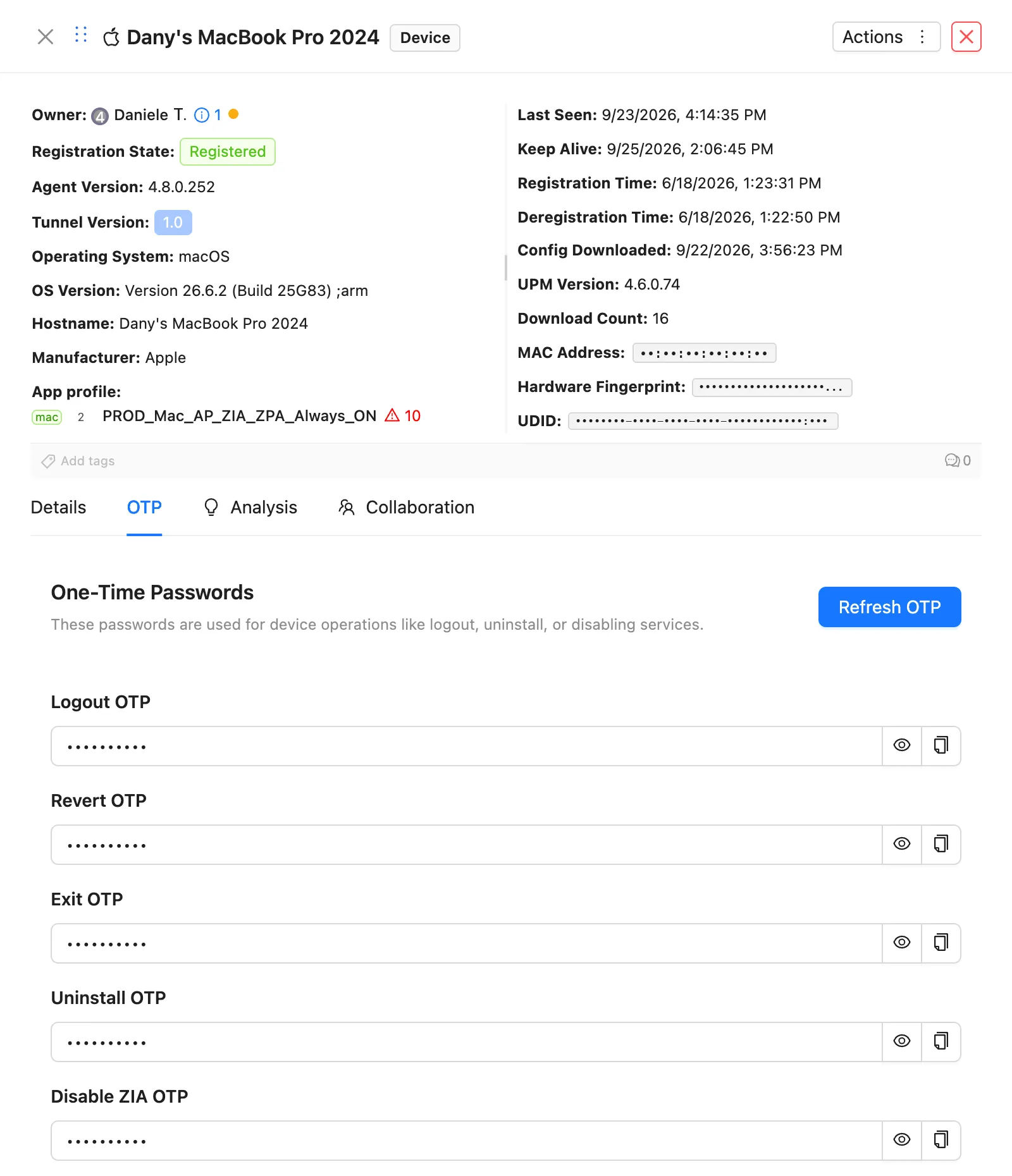Viewport: 1012px width, 1176px height.
Task: Click the Apple logo icon beside device name
Action: (111, 38)
